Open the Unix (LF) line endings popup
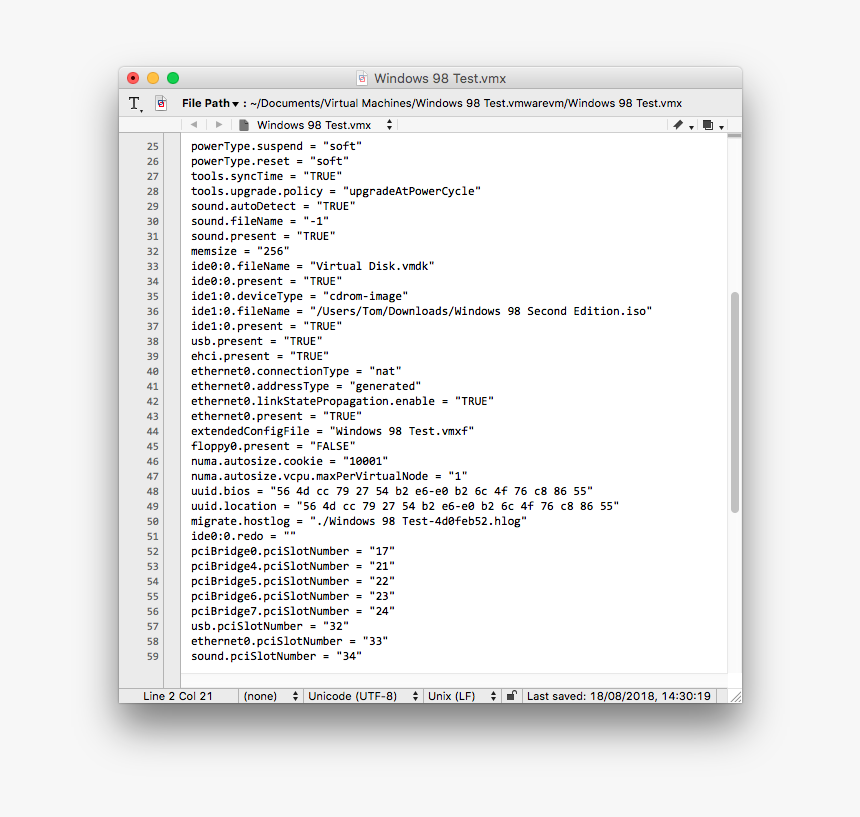860x817 pixels. (462, 696)
